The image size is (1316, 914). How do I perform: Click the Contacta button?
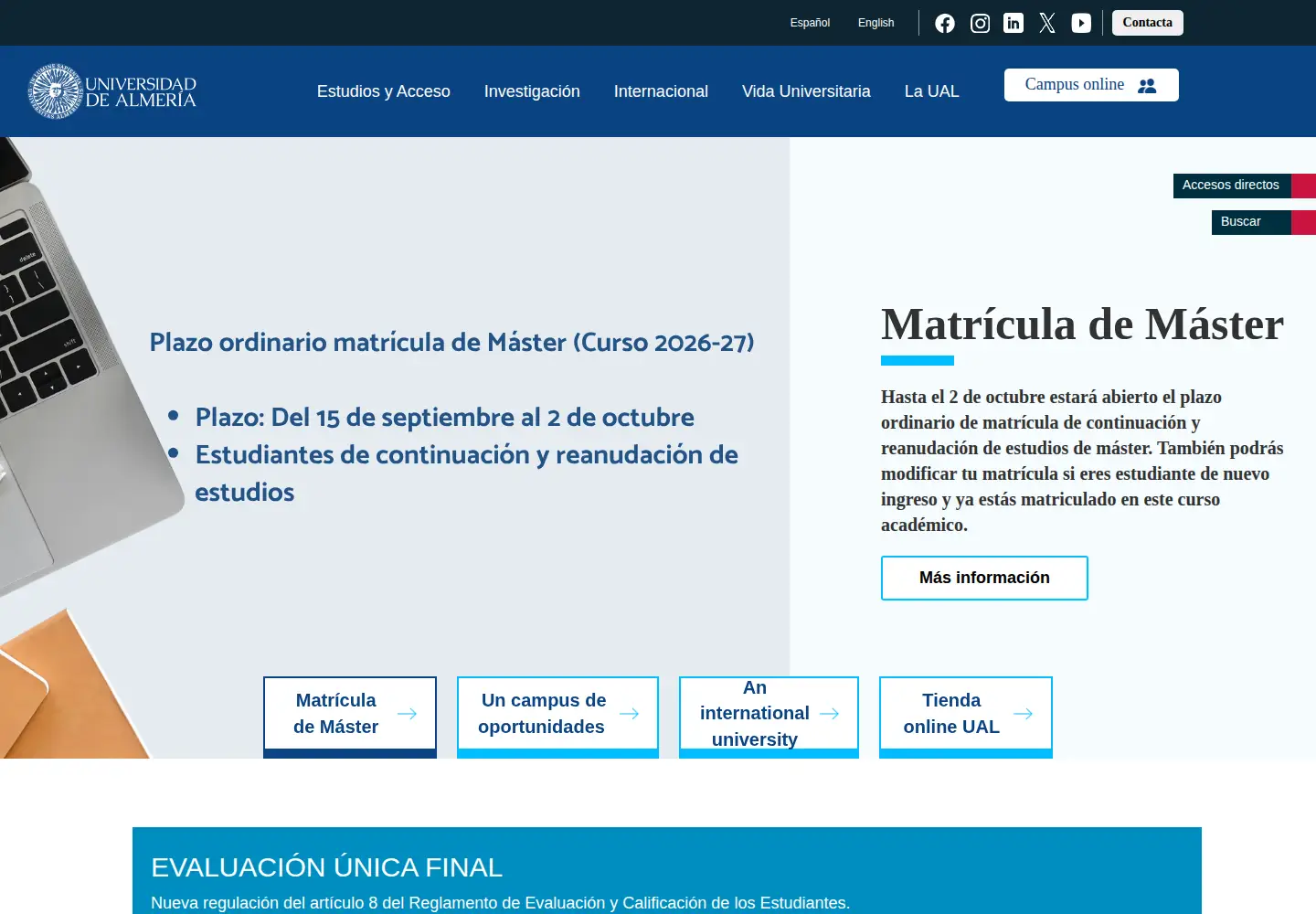(x=1148, y=23)
